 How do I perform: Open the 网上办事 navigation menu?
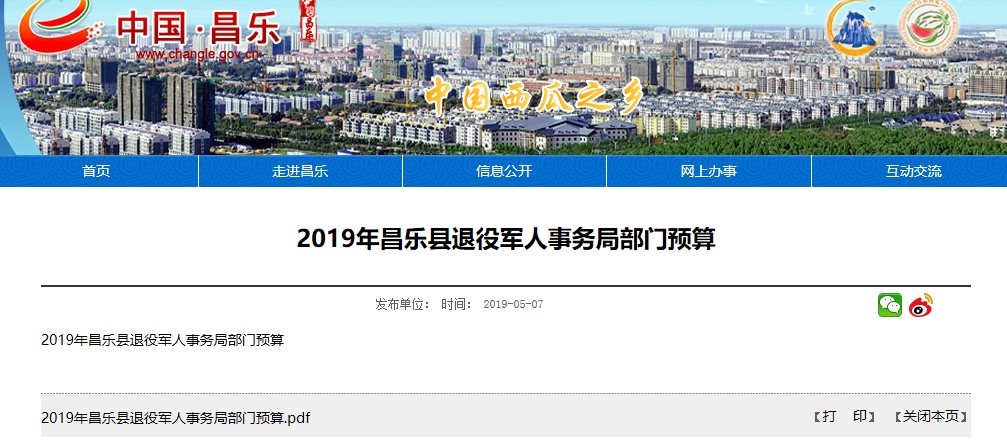(x=708, y=171)
